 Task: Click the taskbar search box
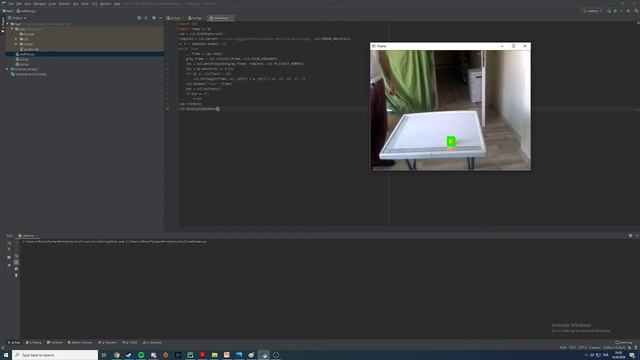55,355
